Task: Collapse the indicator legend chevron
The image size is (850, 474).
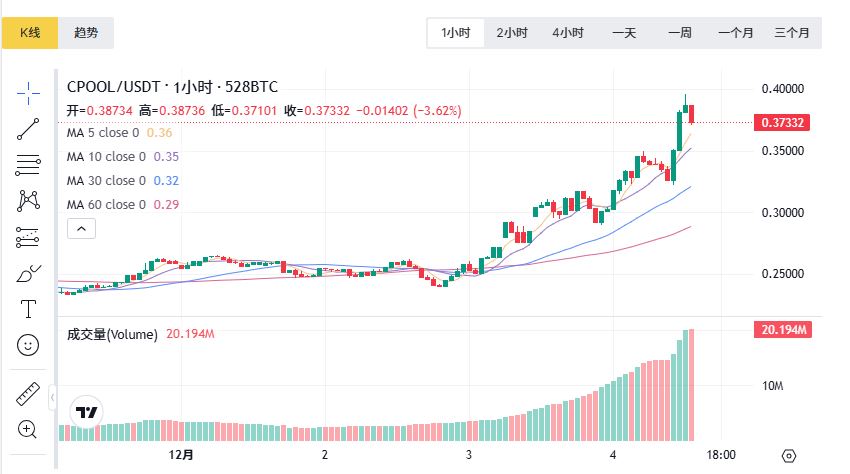Action: coord(82,229)
